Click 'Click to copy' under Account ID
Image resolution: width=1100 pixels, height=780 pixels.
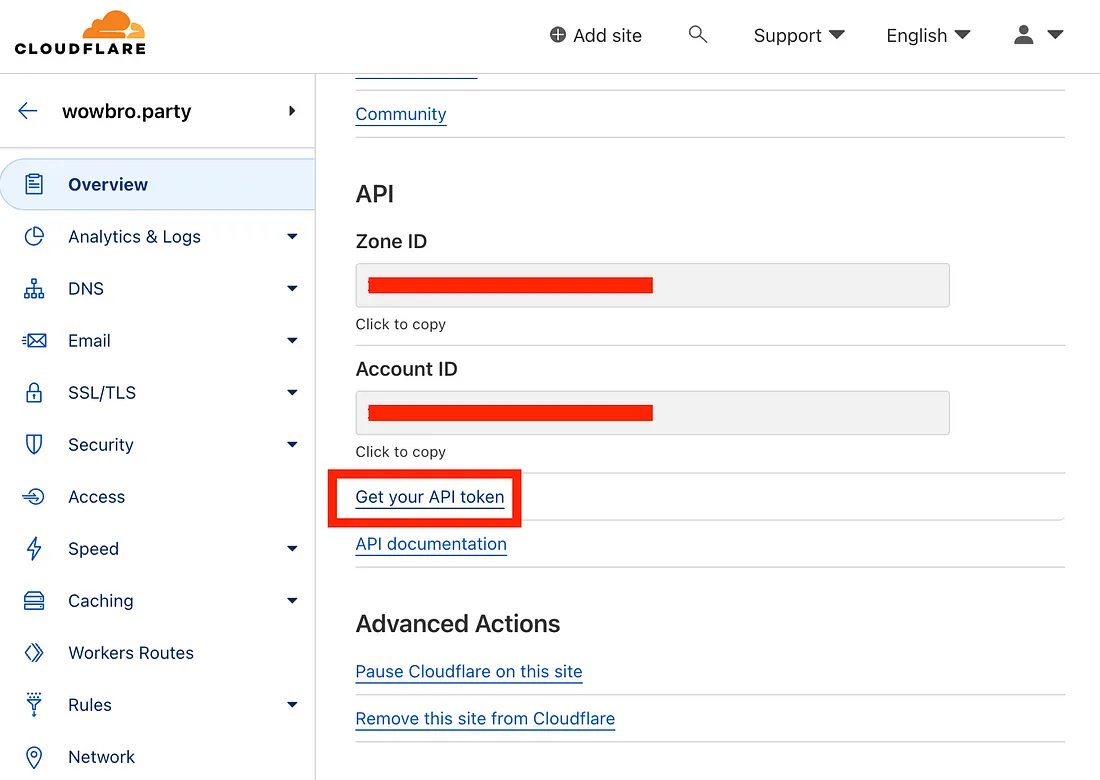pyautogui.click(x=401, y=452)
